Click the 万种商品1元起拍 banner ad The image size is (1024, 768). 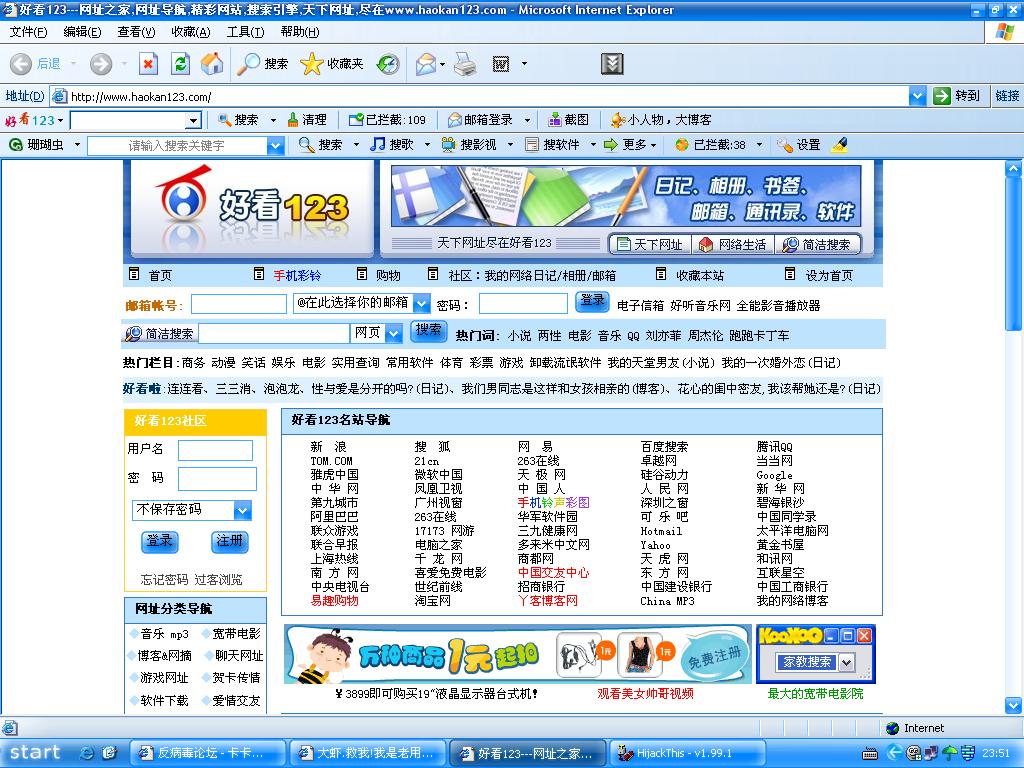518,655
